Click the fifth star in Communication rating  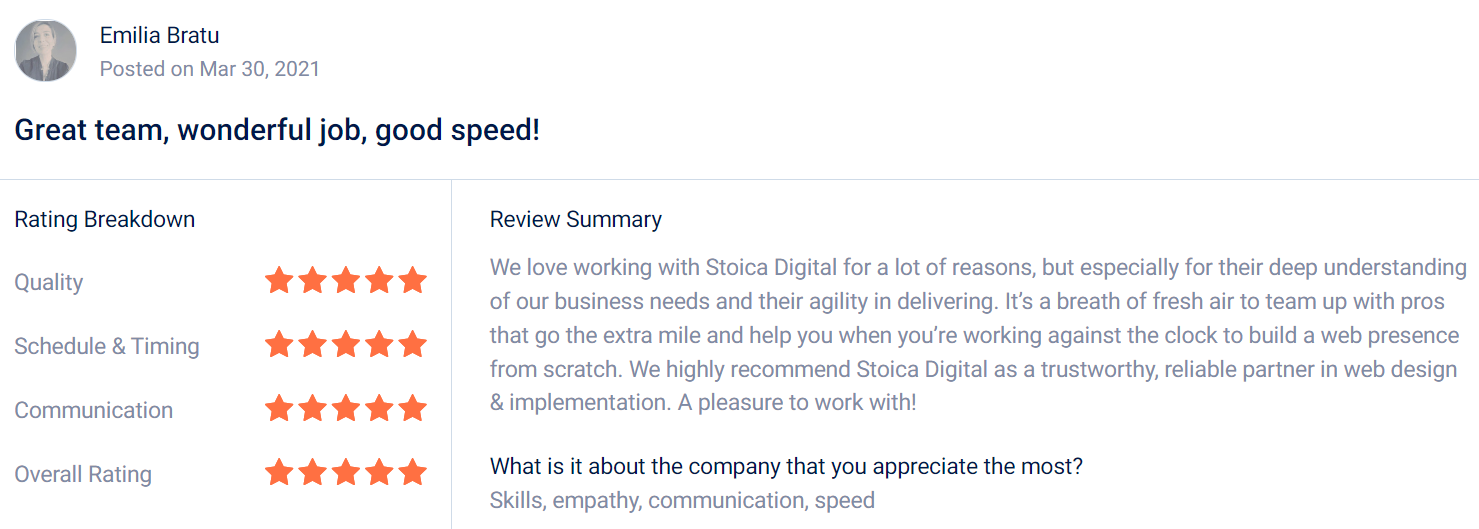click(412, 409)
